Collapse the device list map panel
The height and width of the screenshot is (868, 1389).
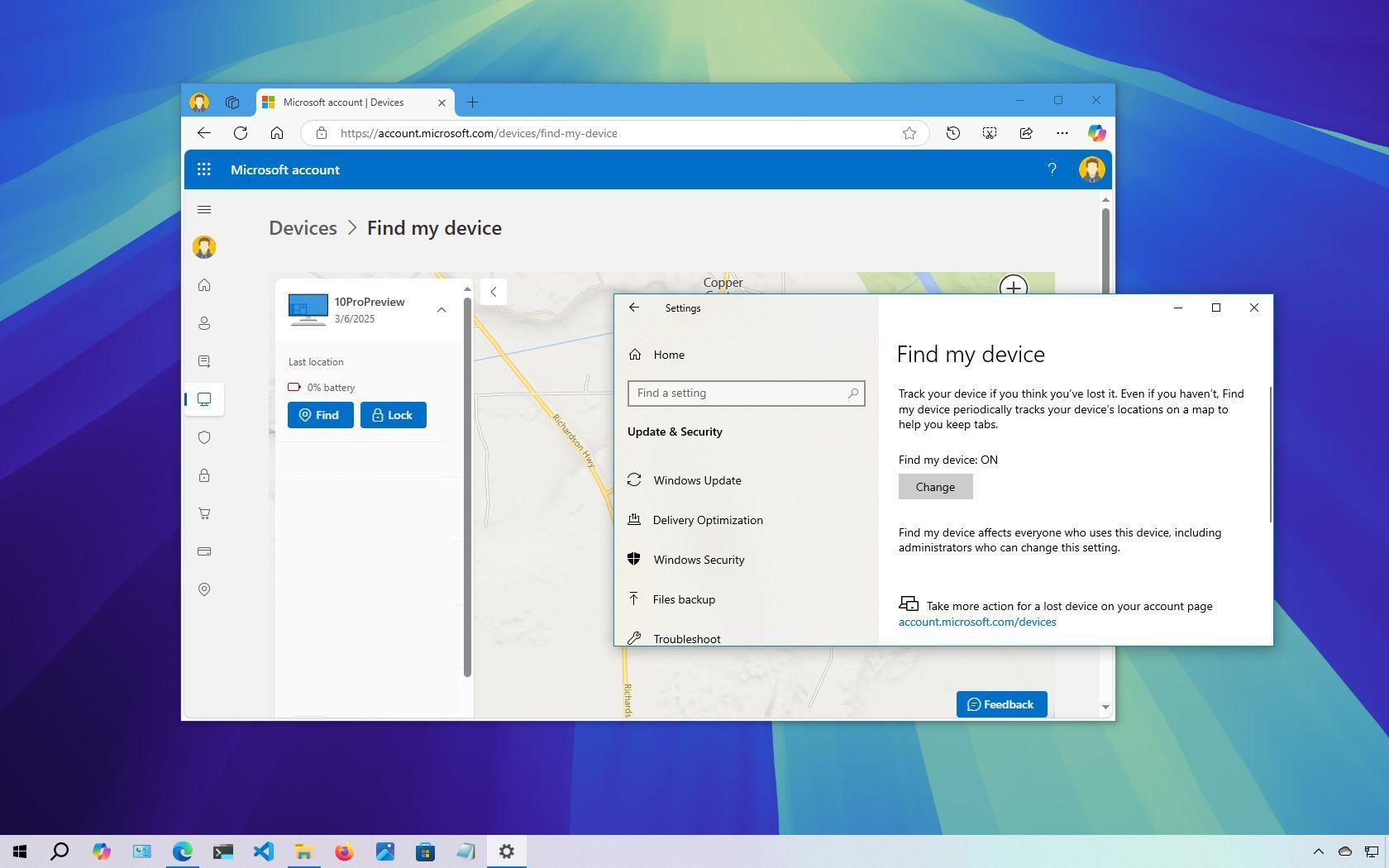coord(493,292)
